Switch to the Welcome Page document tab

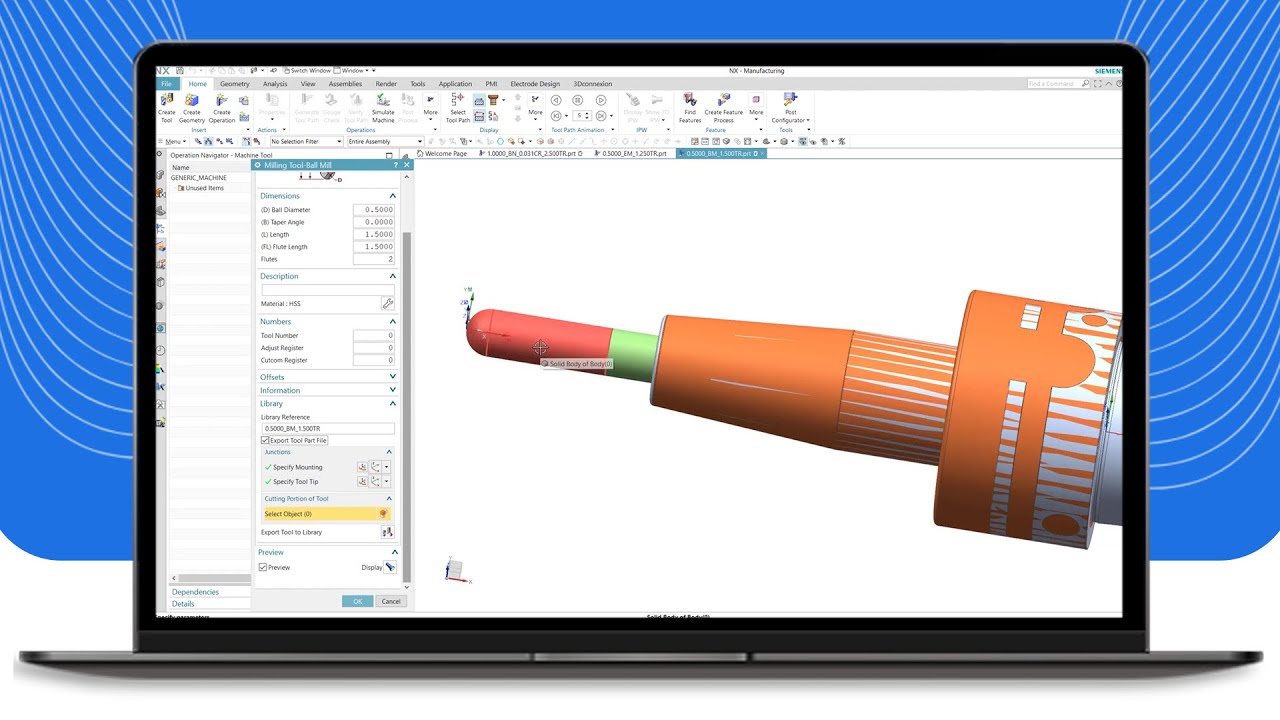coord(443,154)
